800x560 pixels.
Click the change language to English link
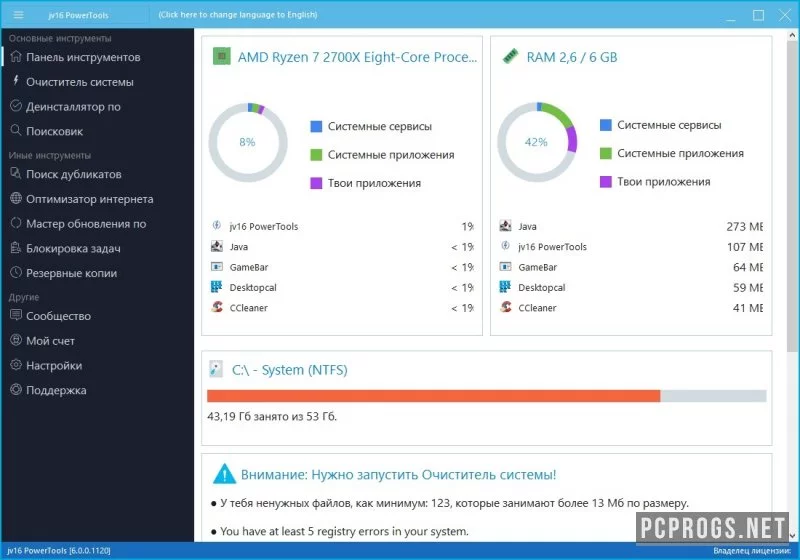pyautogui.click(x=238, y=15)
